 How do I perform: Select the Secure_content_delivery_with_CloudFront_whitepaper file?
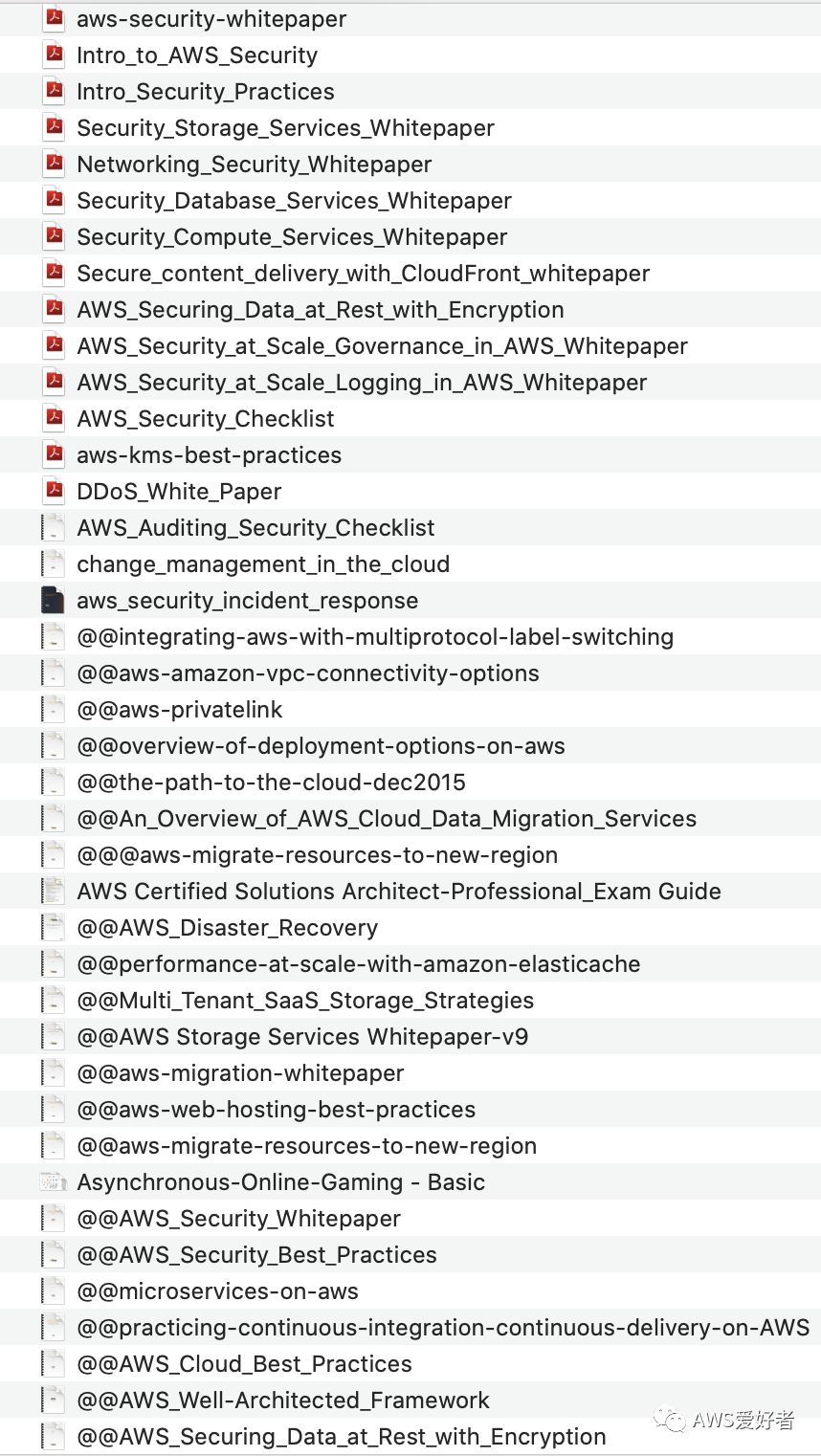coord(363,274)
